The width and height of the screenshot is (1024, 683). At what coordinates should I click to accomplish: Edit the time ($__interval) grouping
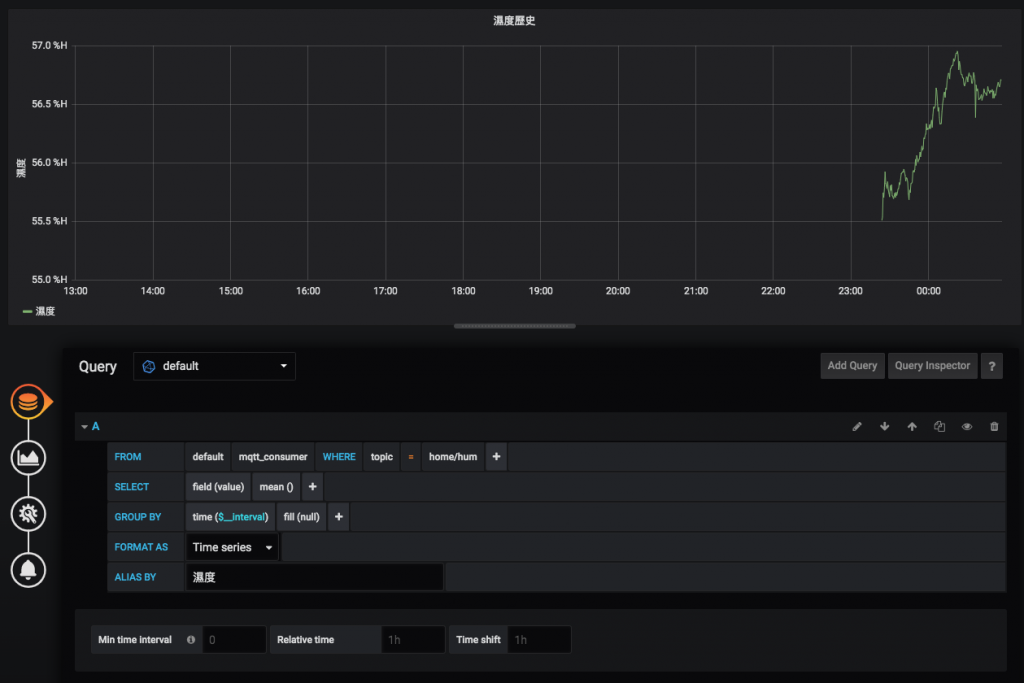click(230, 517)
